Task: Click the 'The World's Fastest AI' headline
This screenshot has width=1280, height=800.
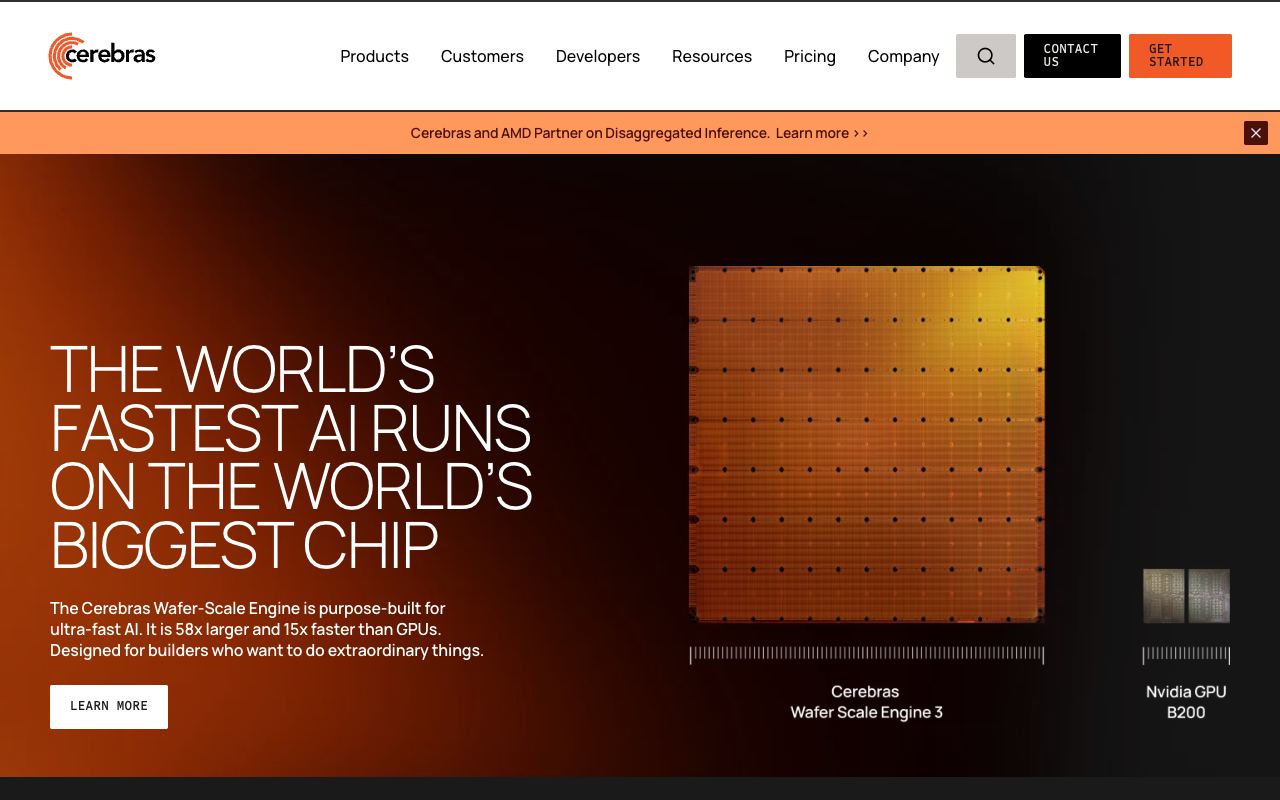Action: click(291, 458)
